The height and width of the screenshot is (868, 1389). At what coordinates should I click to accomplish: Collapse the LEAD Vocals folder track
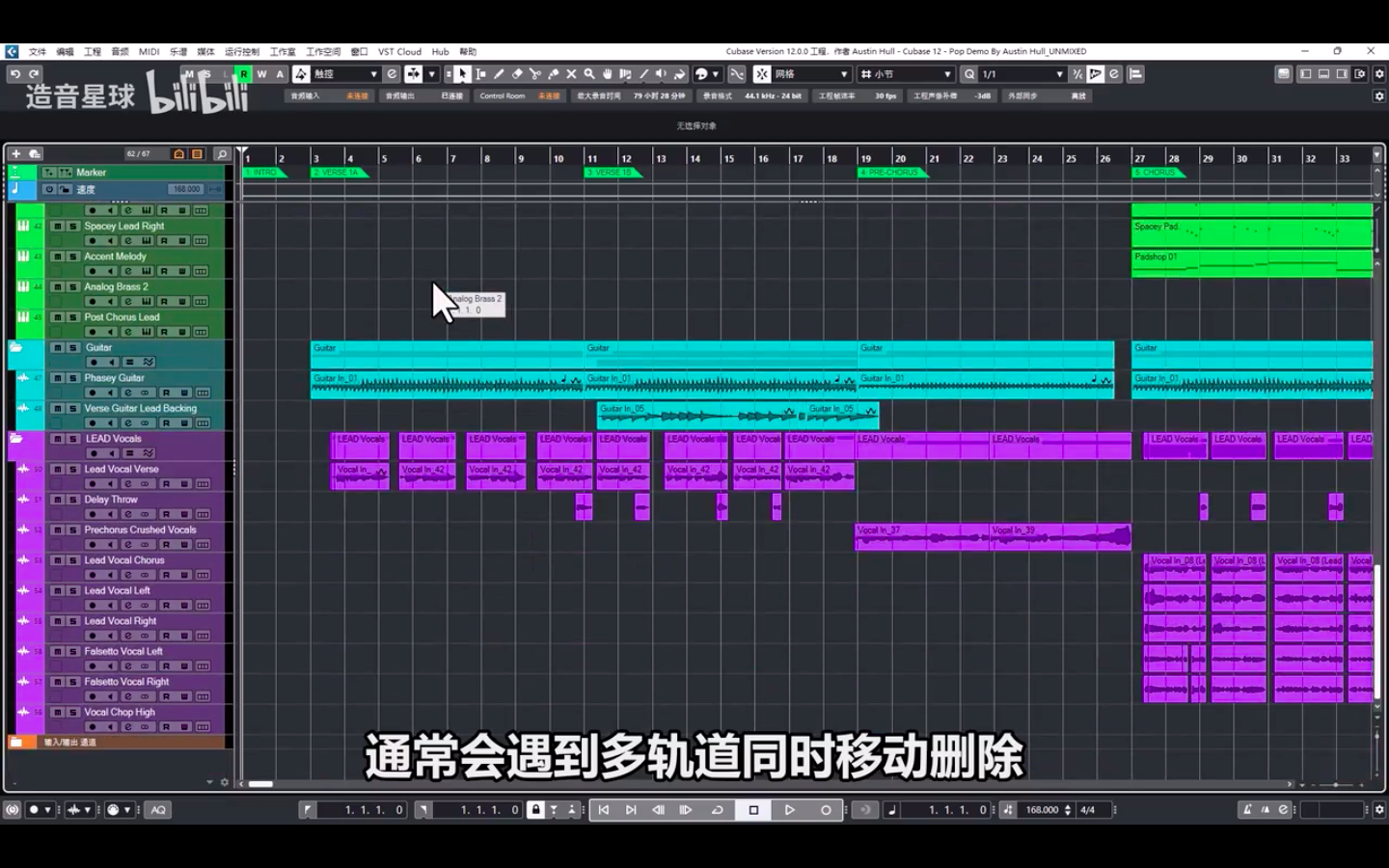click(x=15, y=439)
